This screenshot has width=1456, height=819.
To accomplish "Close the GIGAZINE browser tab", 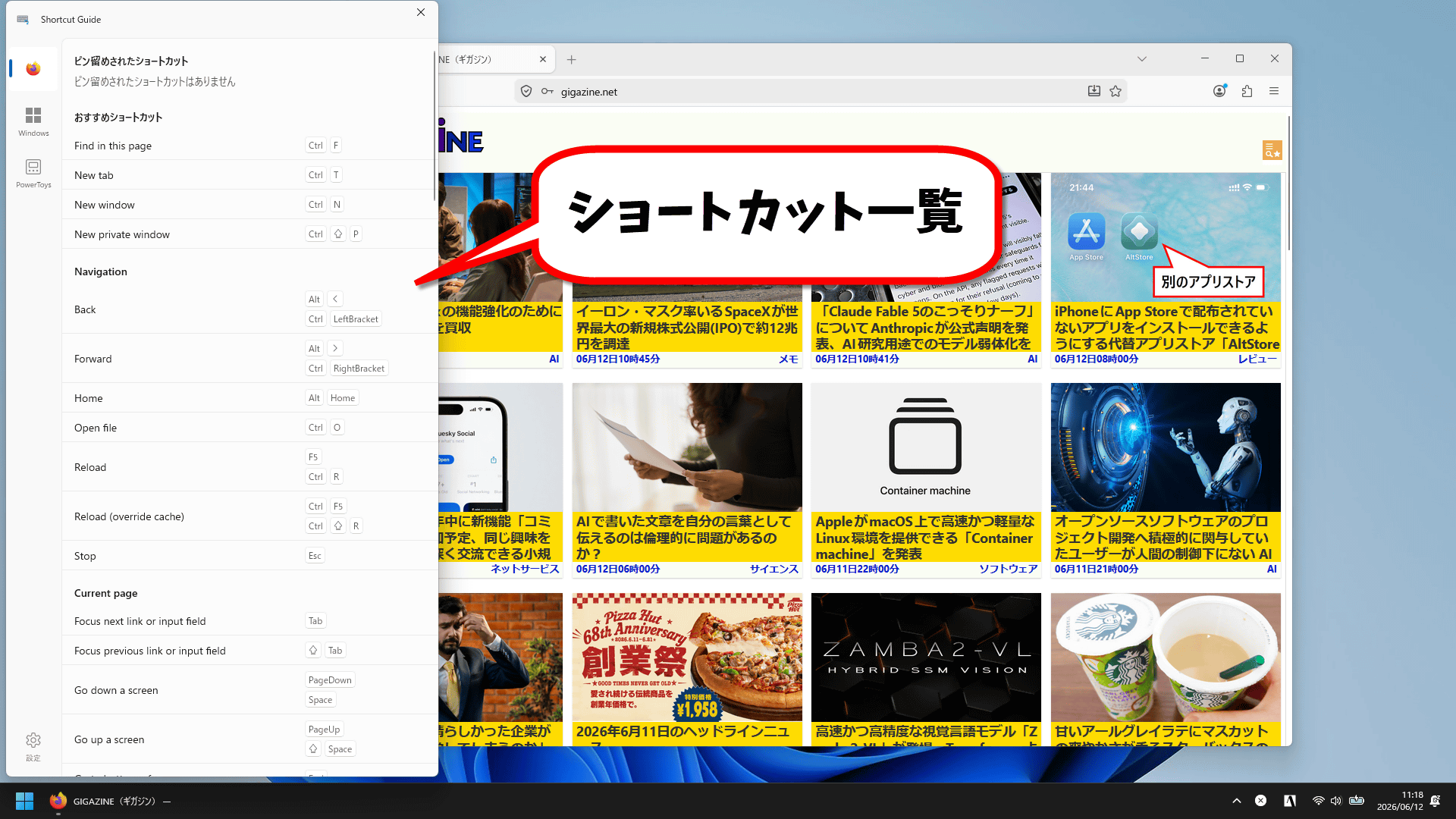I will [x=543, y=59].
